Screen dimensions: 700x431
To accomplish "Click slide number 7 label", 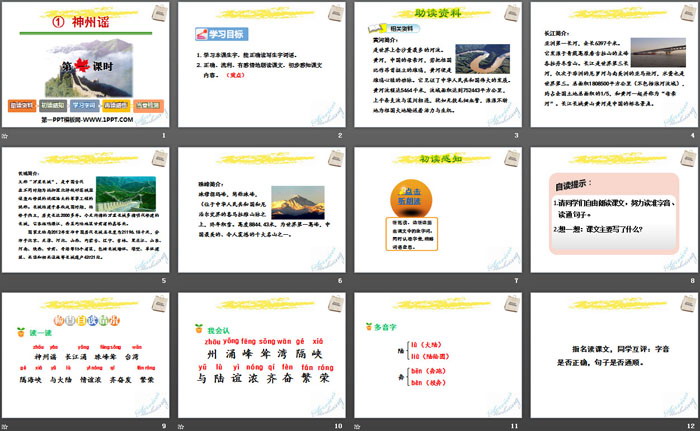I will 516,280.
